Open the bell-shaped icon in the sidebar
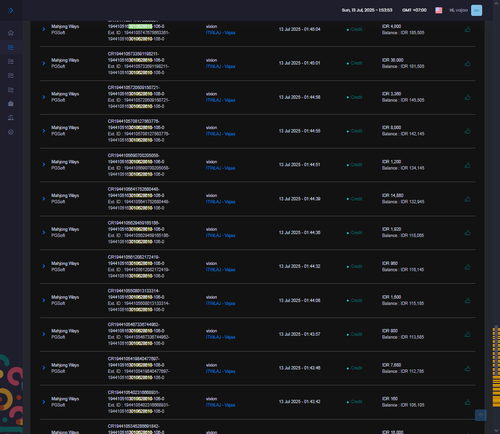Screen dimensions: 500x434 click(11, 118)
